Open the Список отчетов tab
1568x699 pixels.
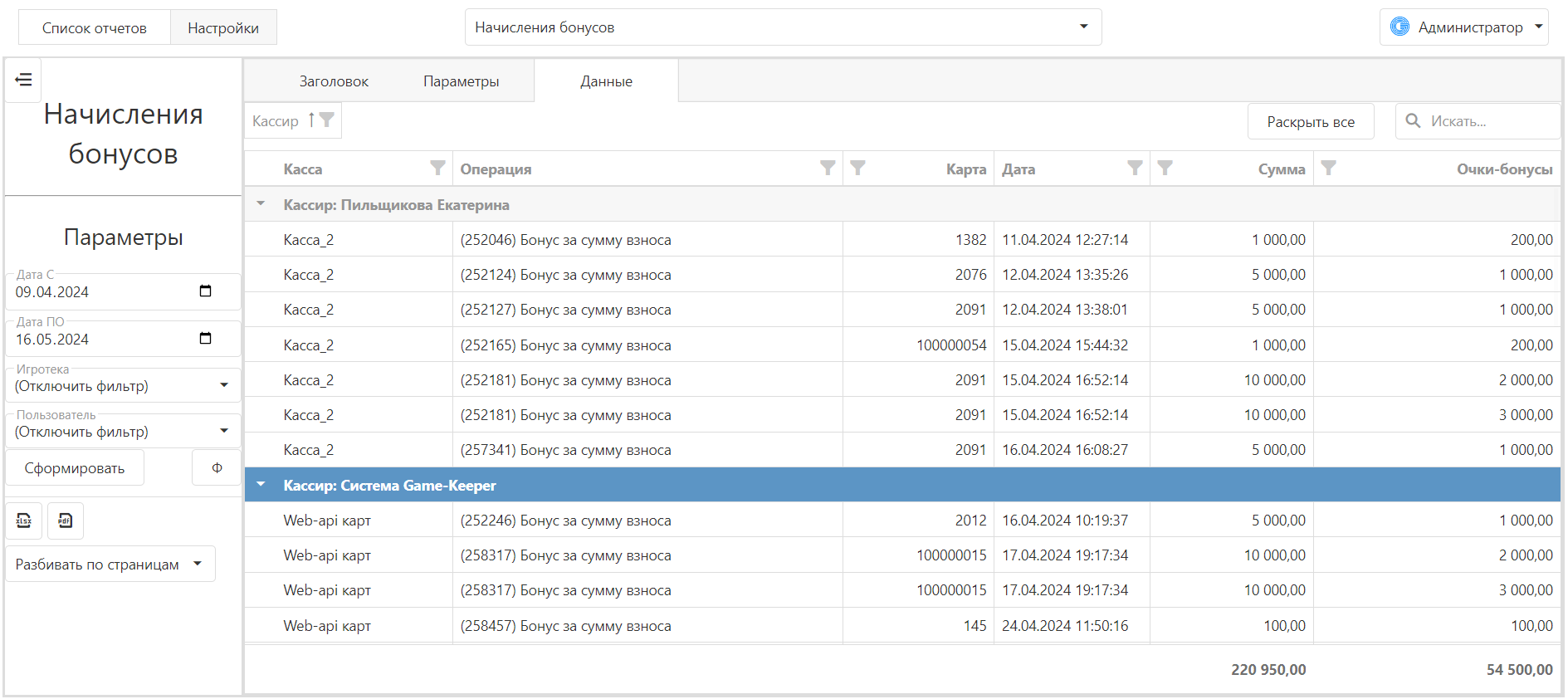[x=95, y=27]
